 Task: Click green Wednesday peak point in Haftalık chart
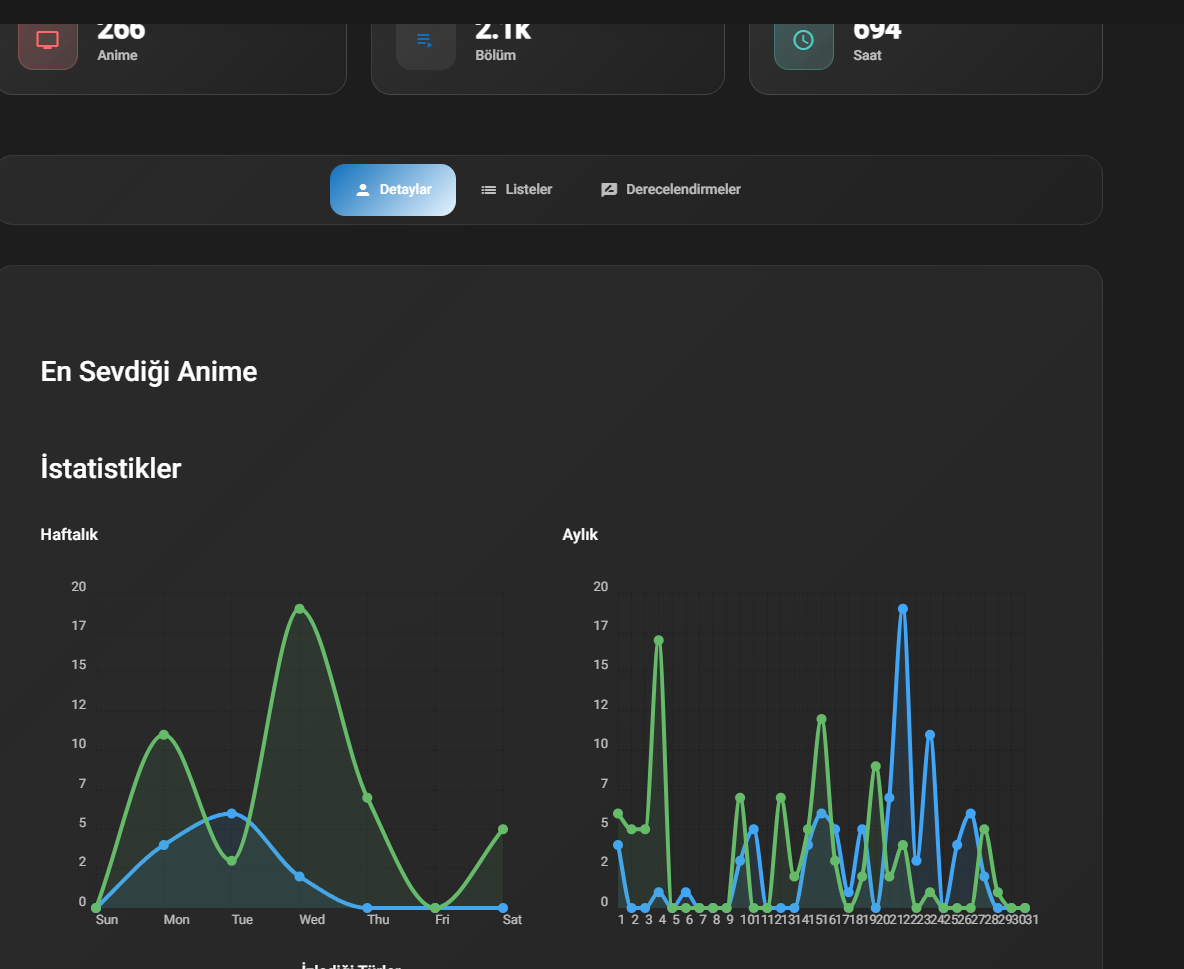(x=299, y=609)
